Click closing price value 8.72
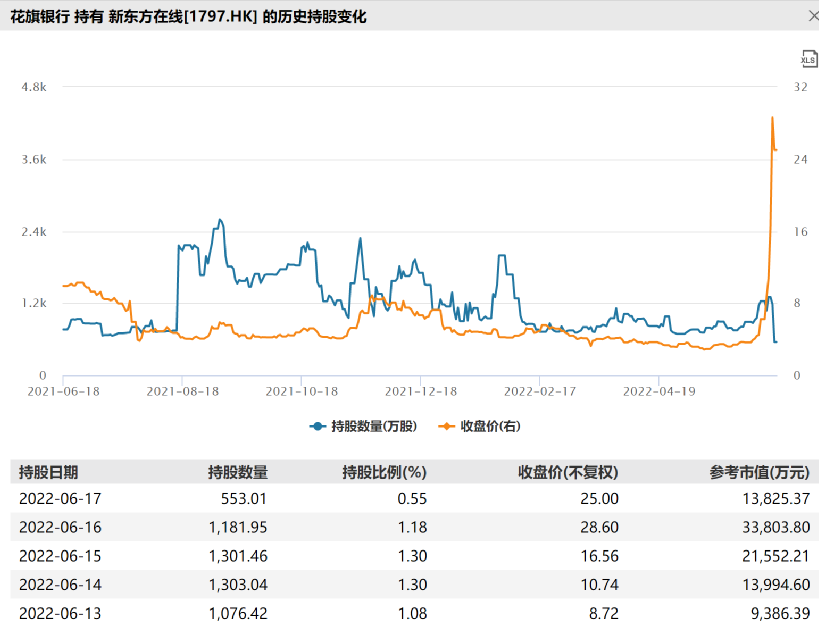 [x=604, y=613]
